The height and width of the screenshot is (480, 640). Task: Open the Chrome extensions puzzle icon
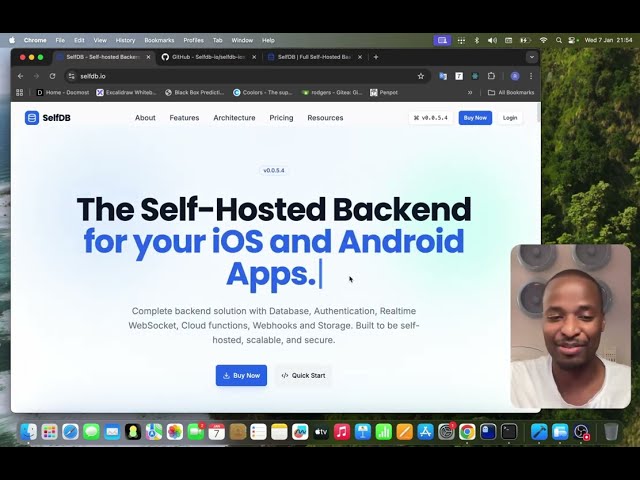coord(491,76)
